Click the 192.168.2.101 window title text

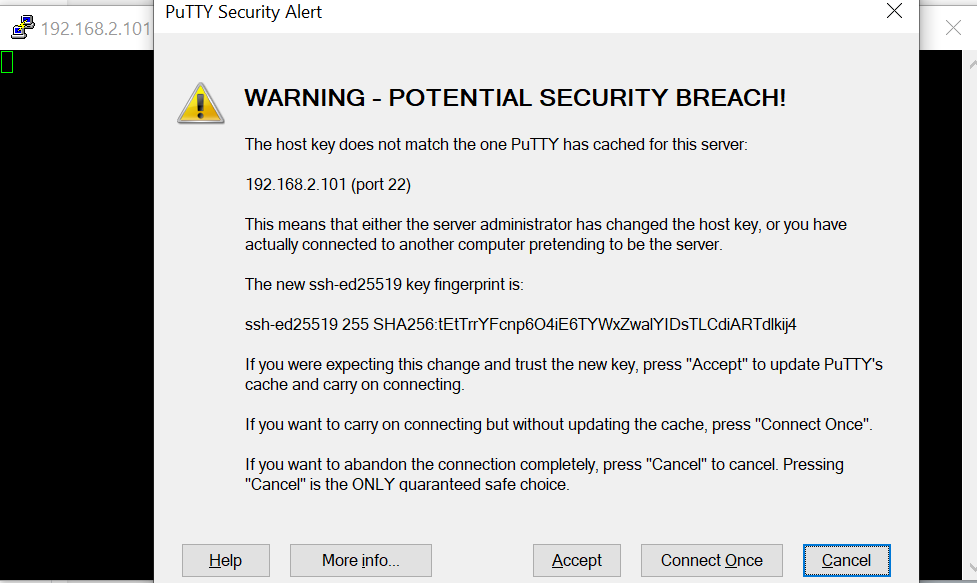(95, 28)
